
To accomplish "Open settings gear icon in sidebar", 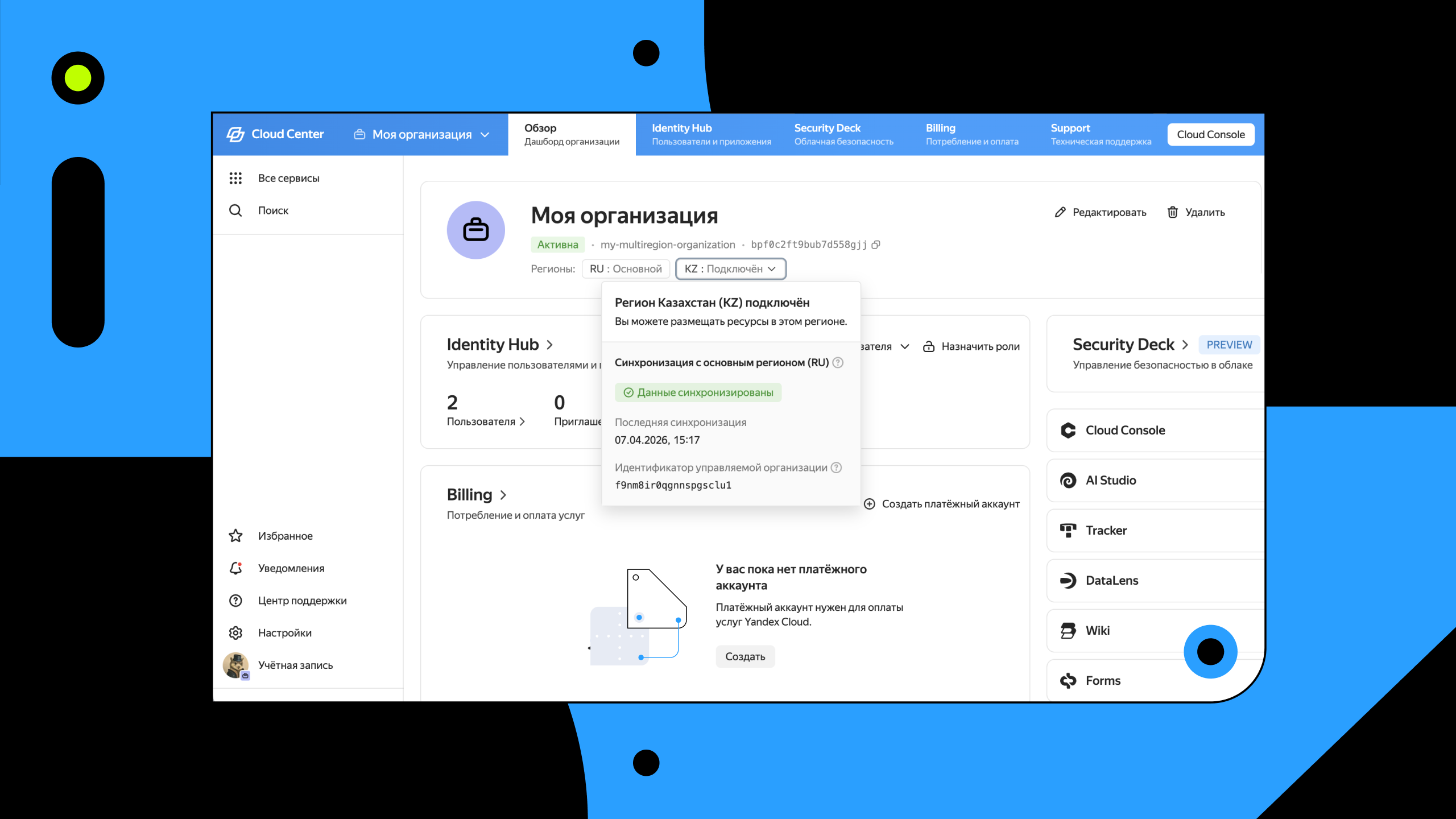I will (x=235, y=633).
